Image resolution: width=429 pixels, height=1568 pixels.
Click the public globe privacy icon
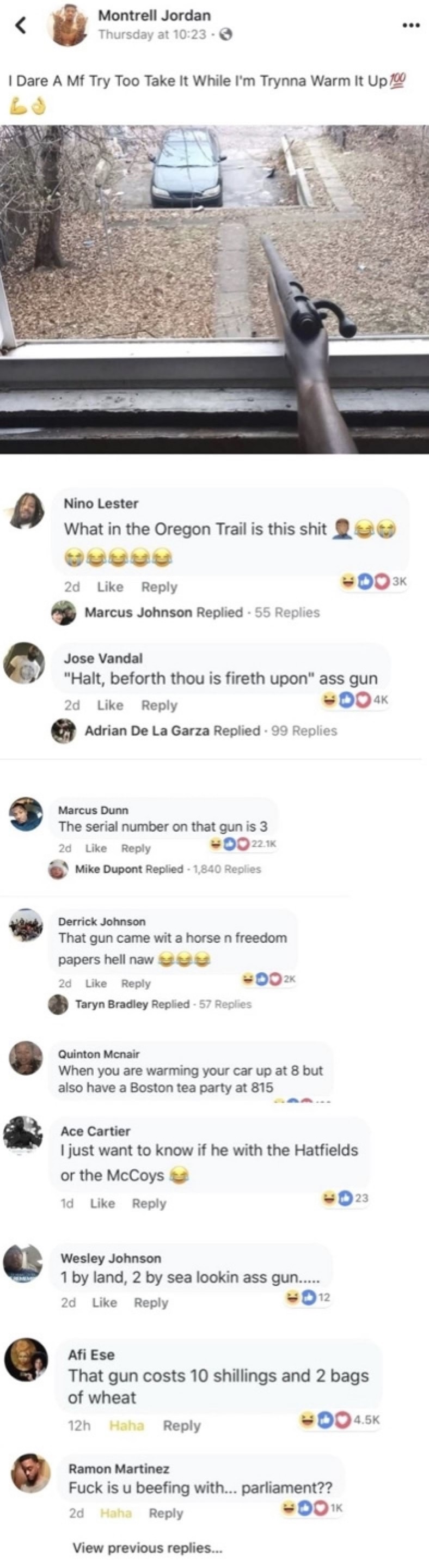click(x=226, y=35)
